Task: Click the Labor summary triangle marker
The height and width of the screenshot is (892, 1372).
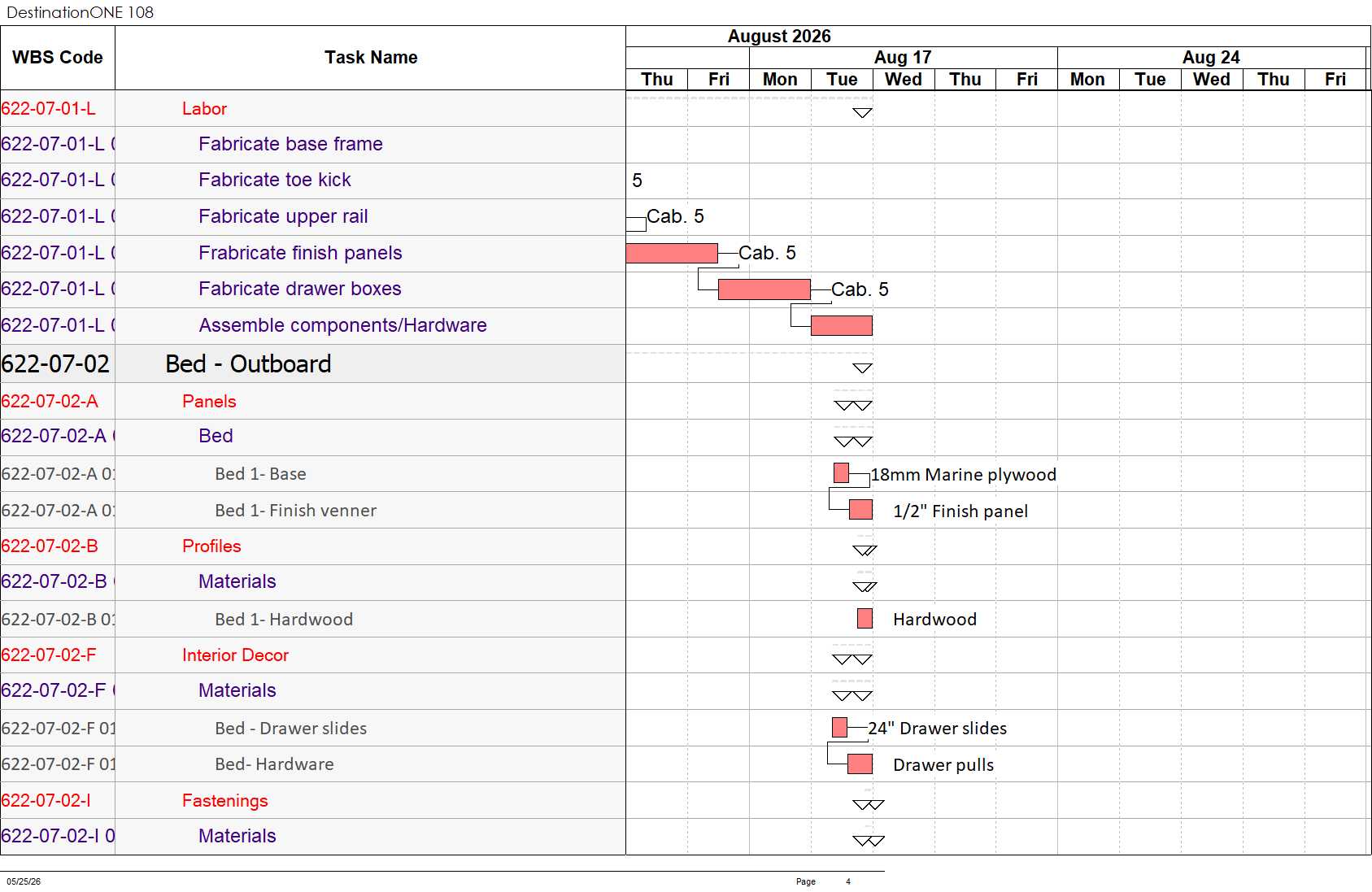Action: [x=862, y=113]
